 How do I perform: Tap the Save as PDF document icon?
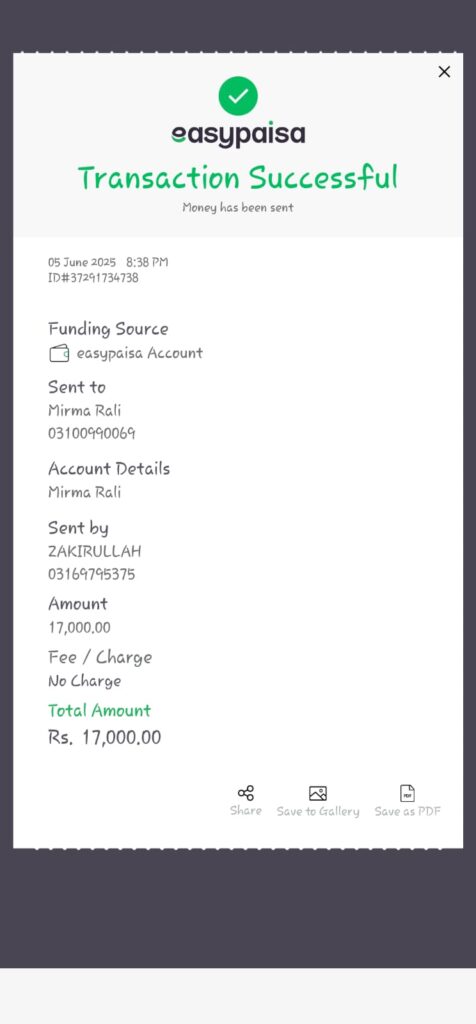[x=407, y=793]
